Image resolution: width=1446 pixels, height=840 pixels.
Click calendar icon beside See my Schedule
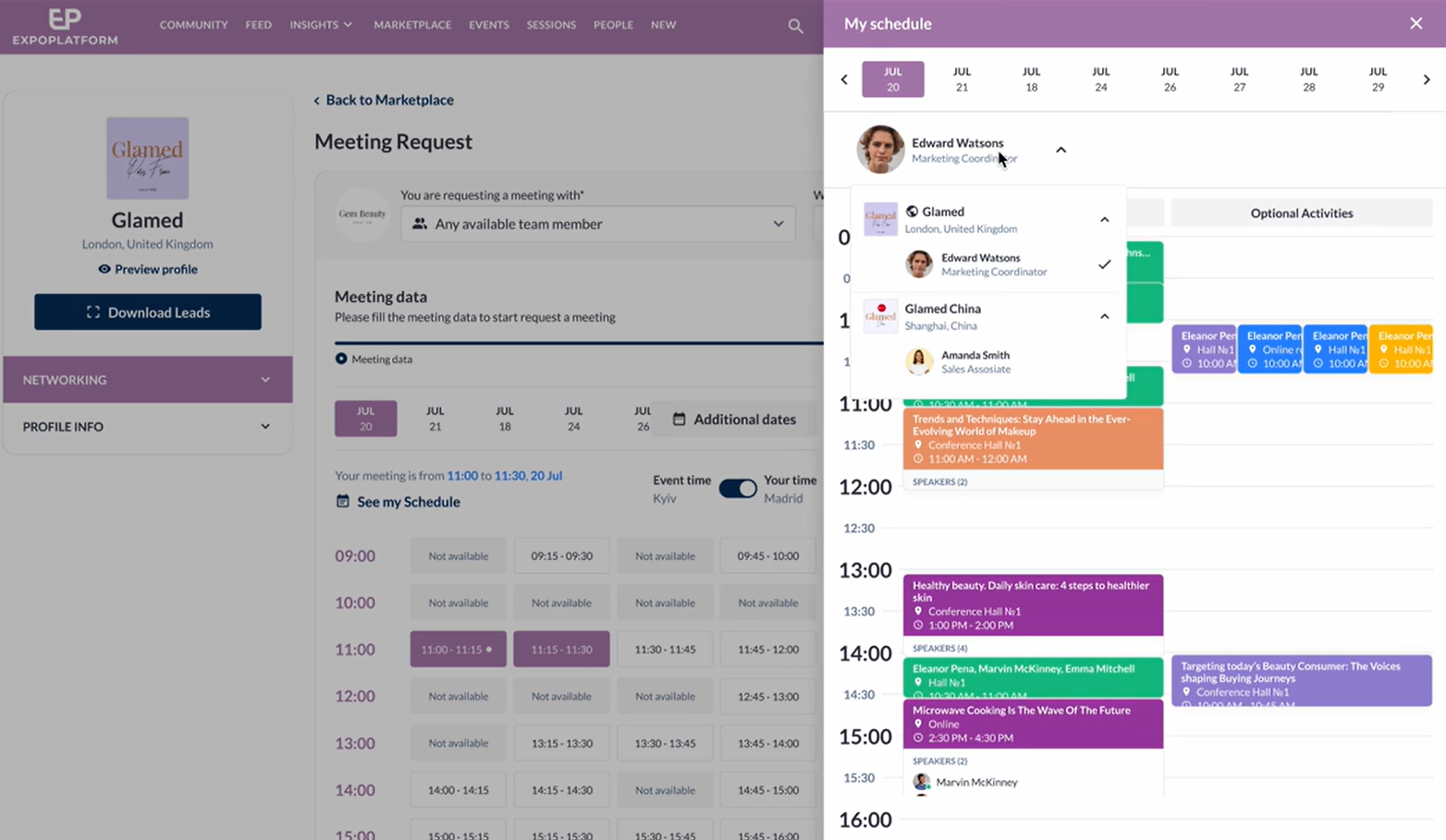(x=343, y=502)
